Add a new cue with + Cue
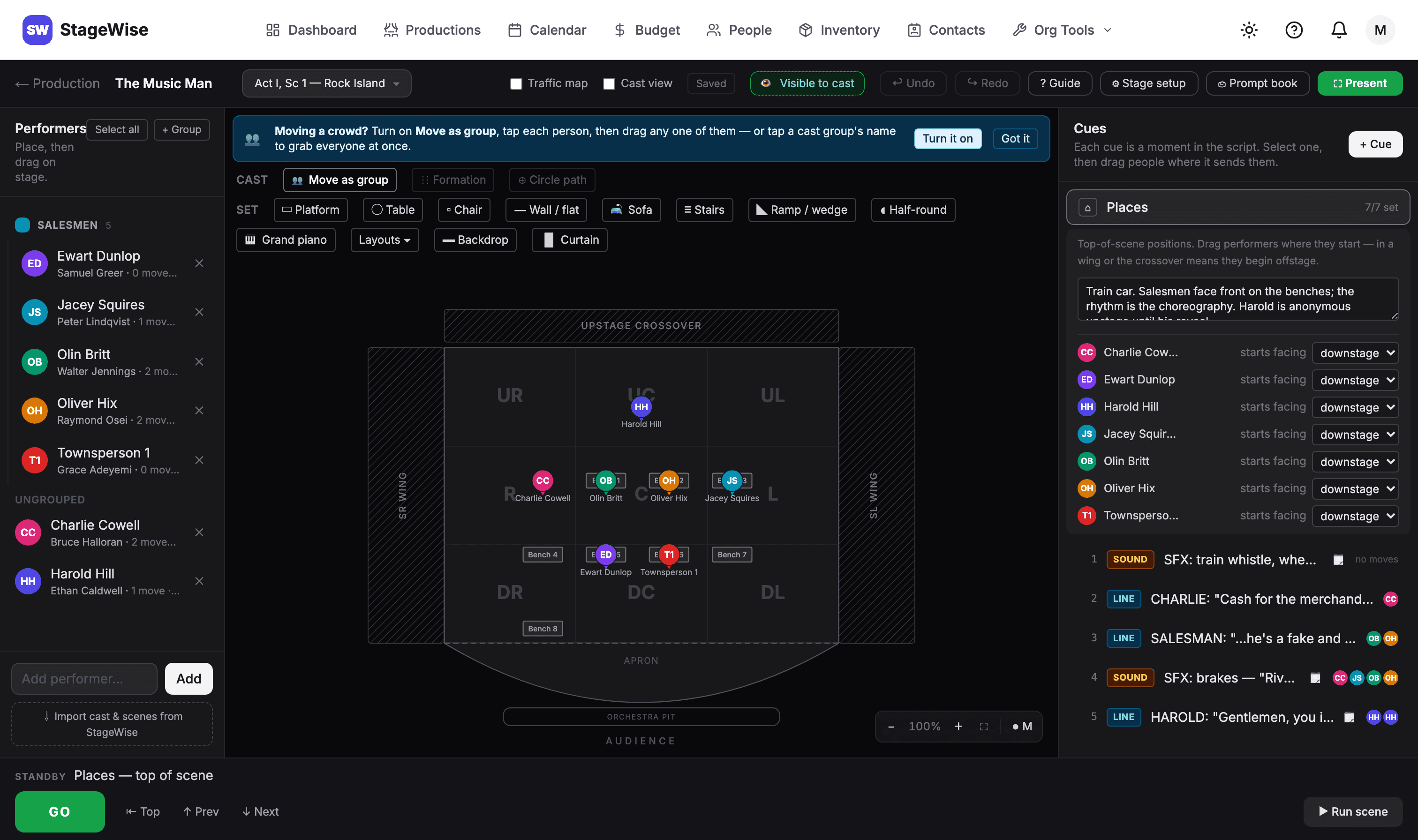The width and height of the screenshot is (1418, 840). [1375, 144]
